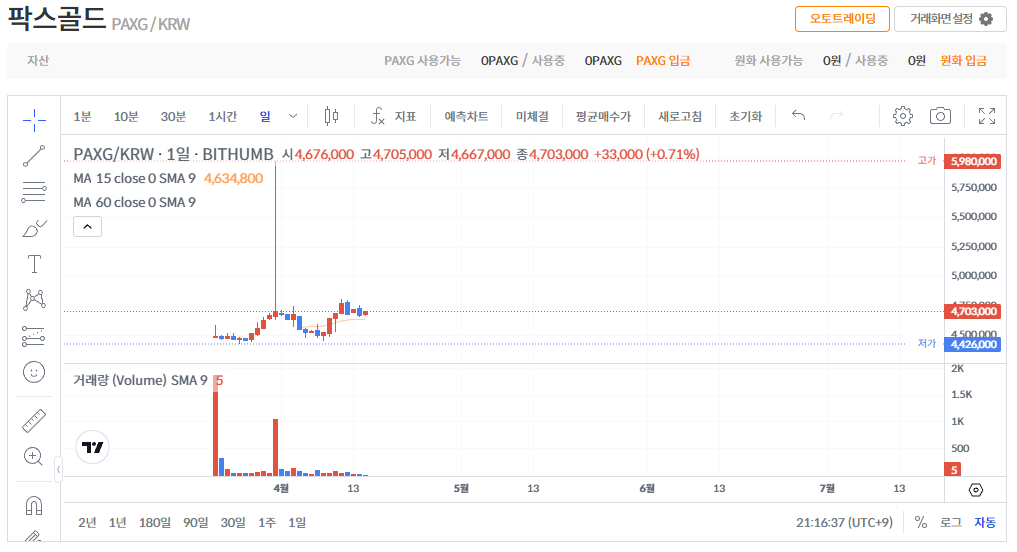Select the 10분 interval
The width and height of the screenshot is (1017, 552).
click(126, 117)
